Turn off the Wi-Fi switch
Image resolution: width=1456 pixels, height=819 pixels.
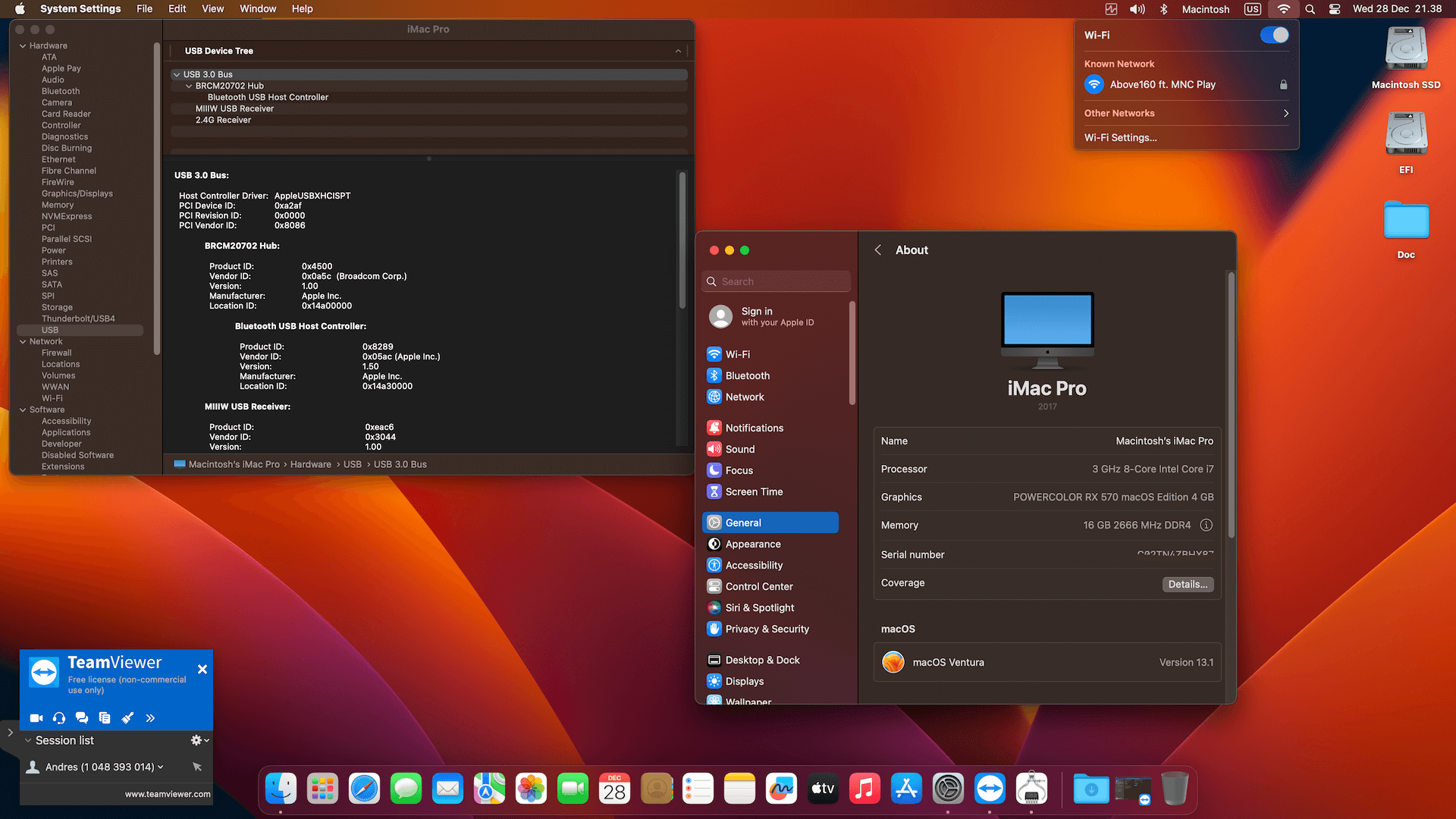pos(1274,35)
